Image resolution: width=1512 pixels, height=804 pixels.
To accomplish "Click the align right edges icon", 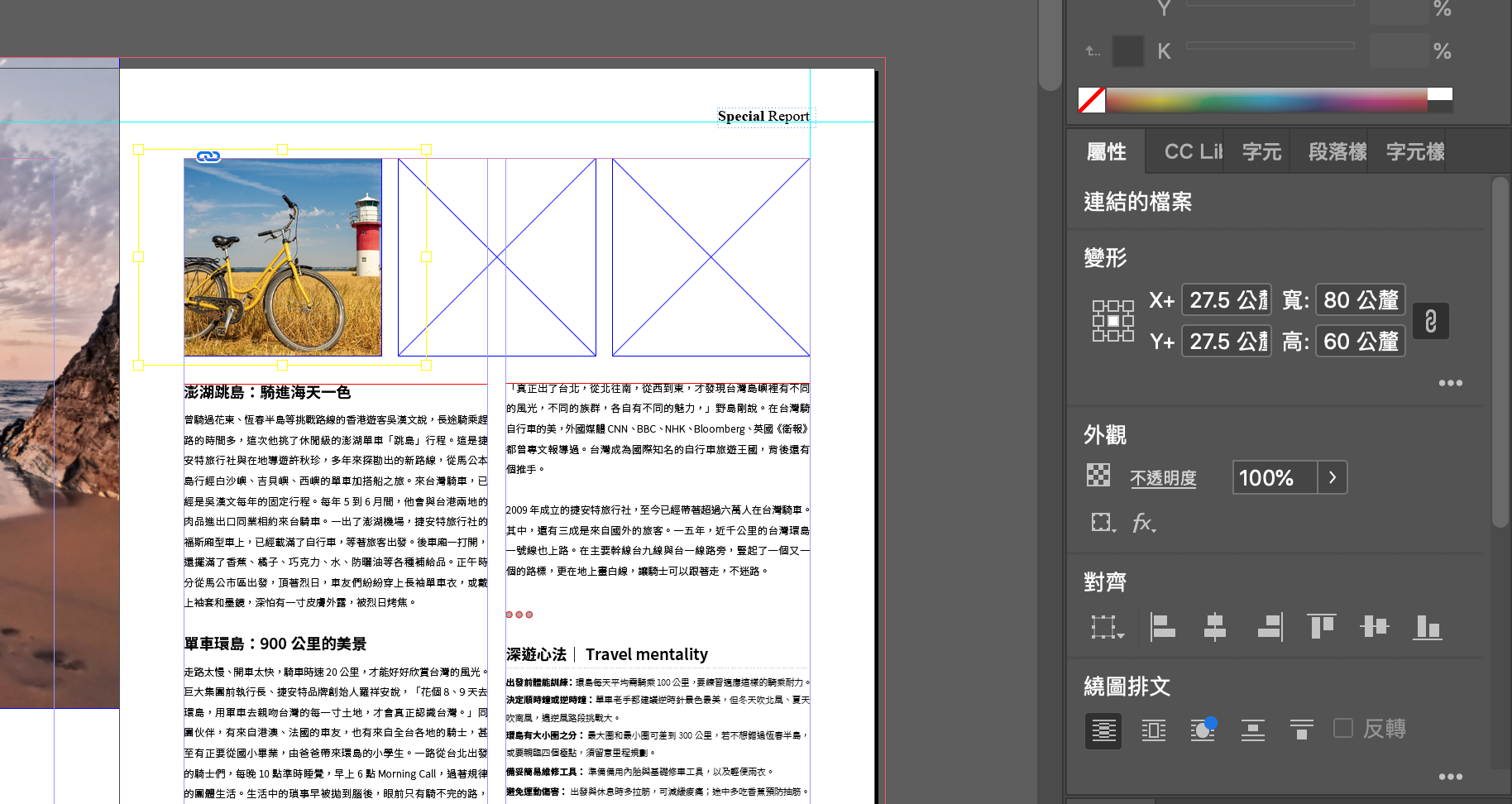I will [1270, 627].
